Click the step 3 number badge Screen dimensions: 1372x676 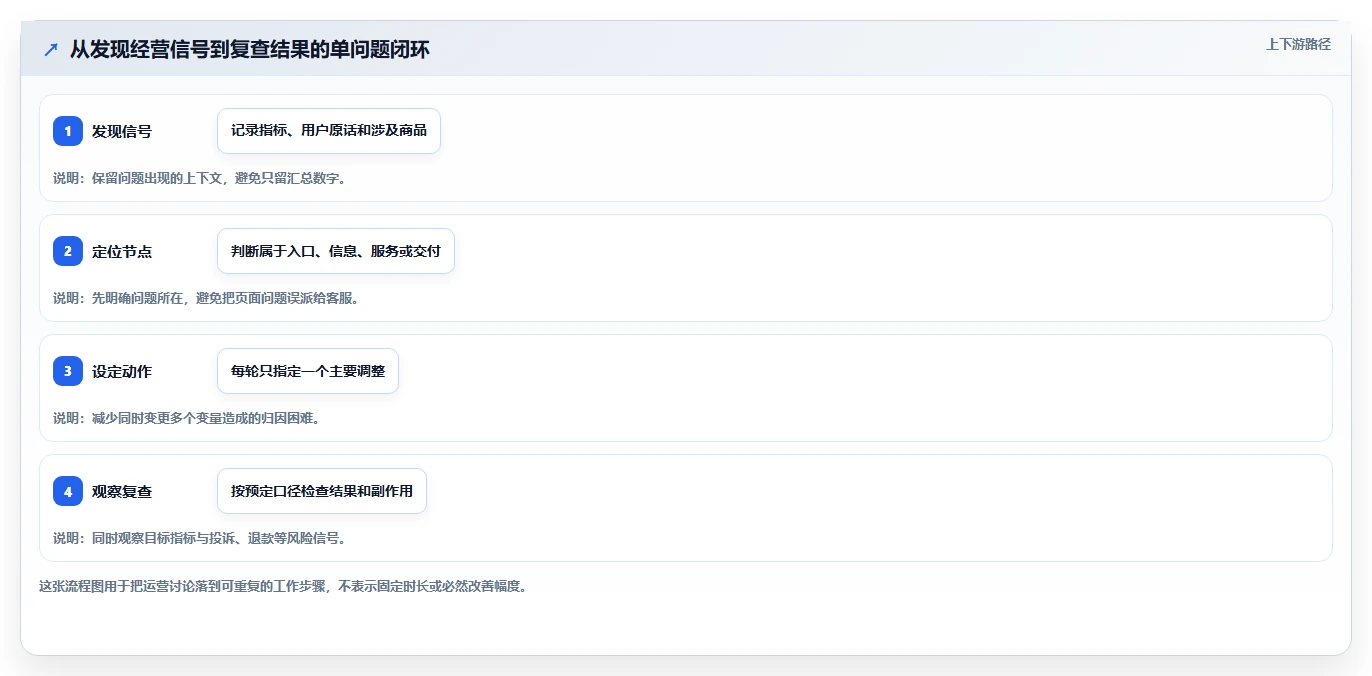[68, 371]
